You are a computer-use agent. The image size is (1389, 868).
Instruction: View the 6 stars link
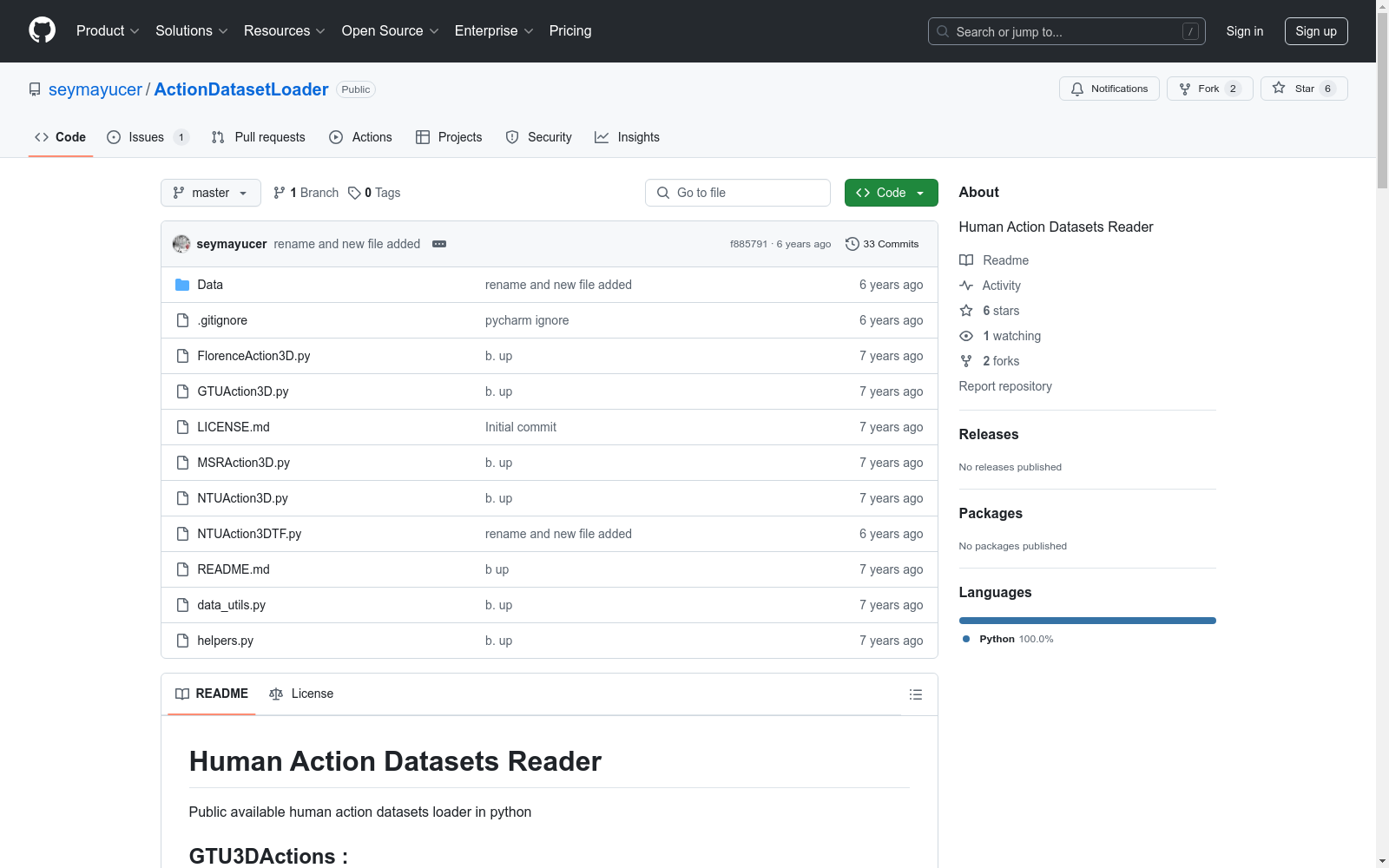[x=990, y=311]
